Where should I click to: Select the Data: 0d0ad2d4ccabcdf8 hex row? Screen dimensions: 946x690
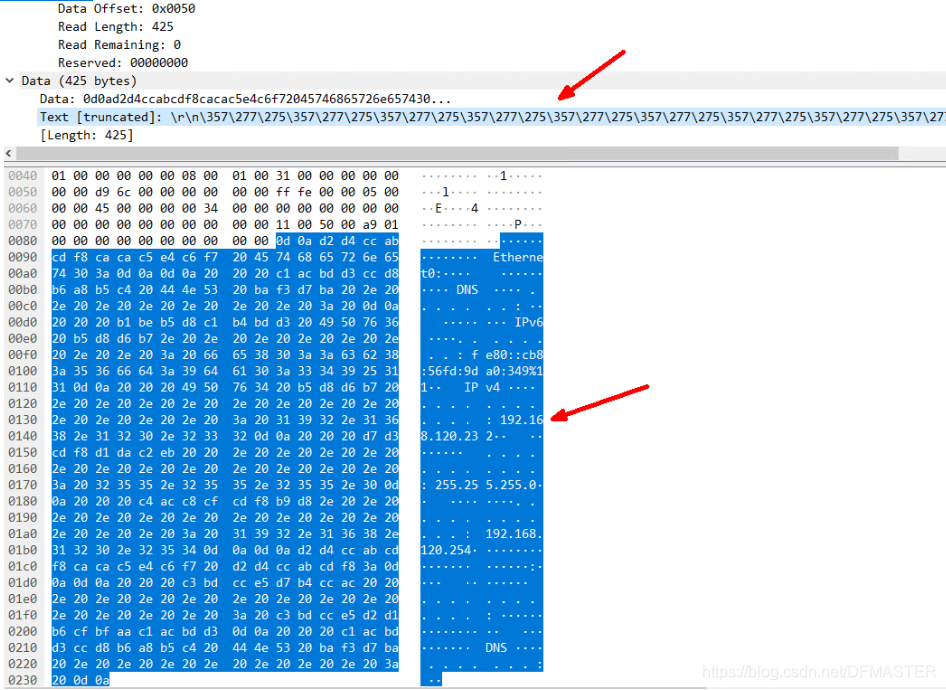tap(245, 99)
